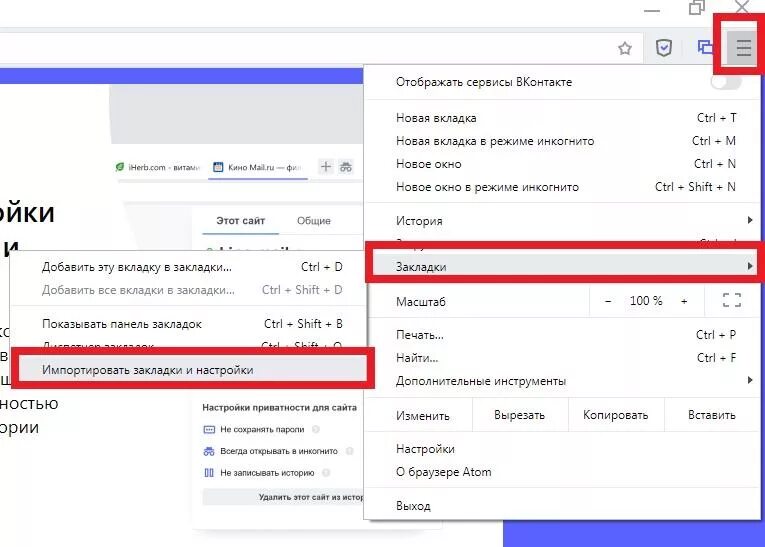
Task: Click the blue windows icon beside shield
Action: point(705,47)
